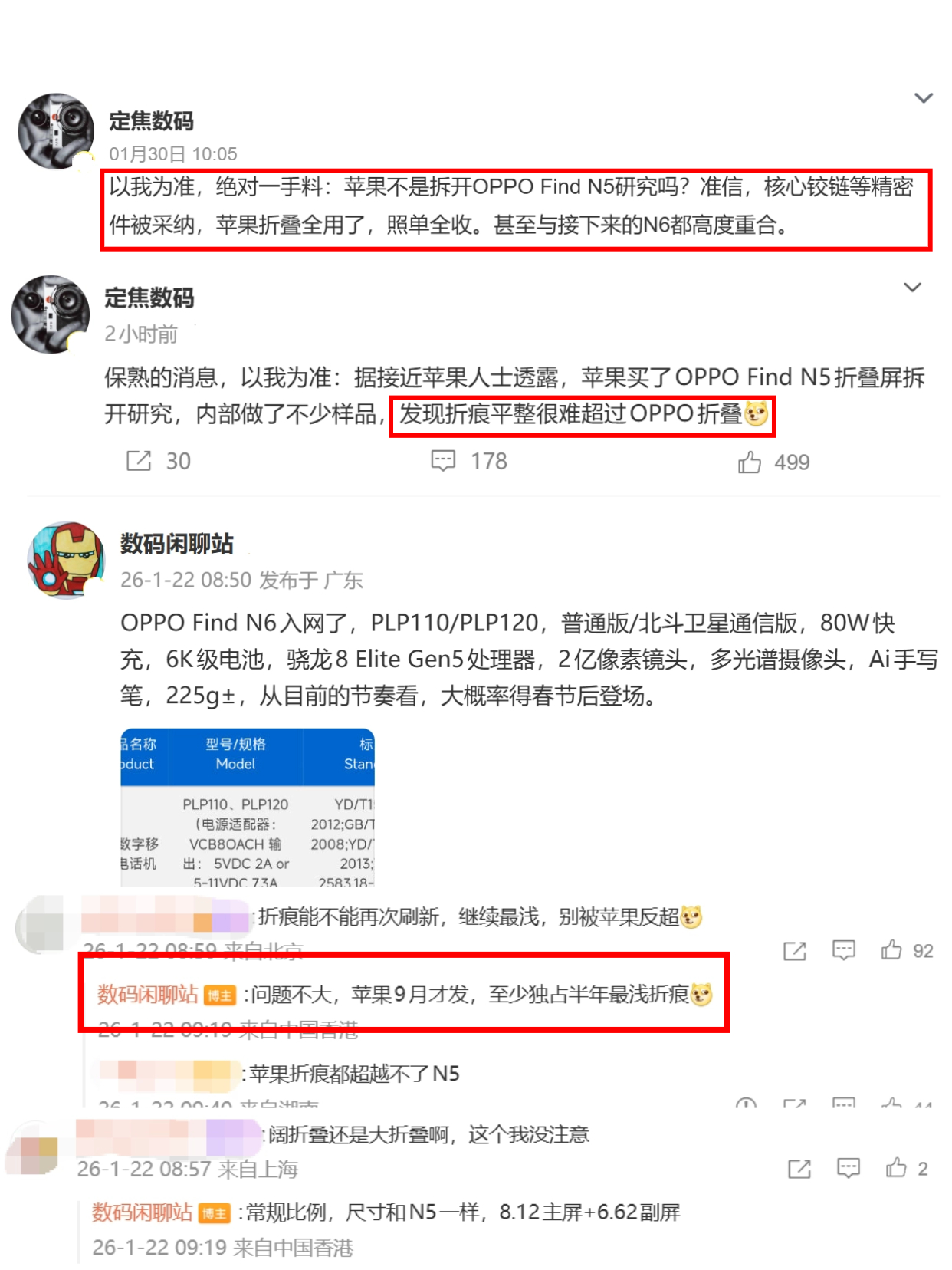Open the second 定焦数码 profile avatar
This screenshot has height=1270, width=952.
click(x=51, y=314)
